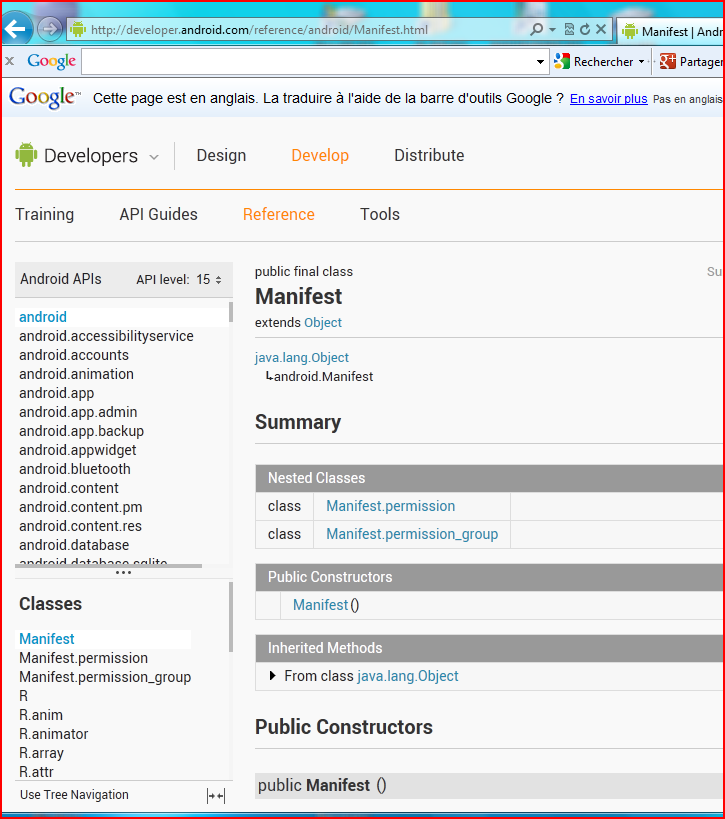725x819 pixels.
Task: Click the Android robot Developers logo
Action: point(26,155)
